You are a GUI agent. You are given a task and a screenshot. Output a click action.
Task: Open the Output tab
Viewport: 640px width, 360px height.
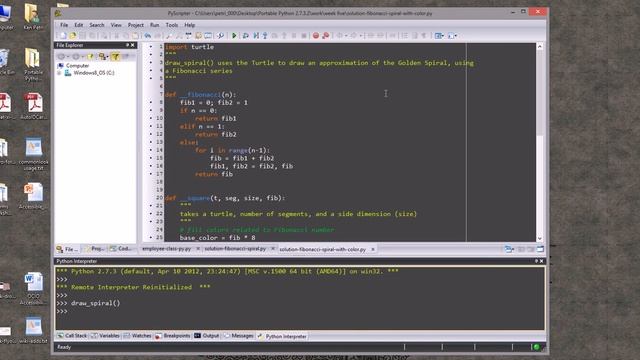coord(207,336)
